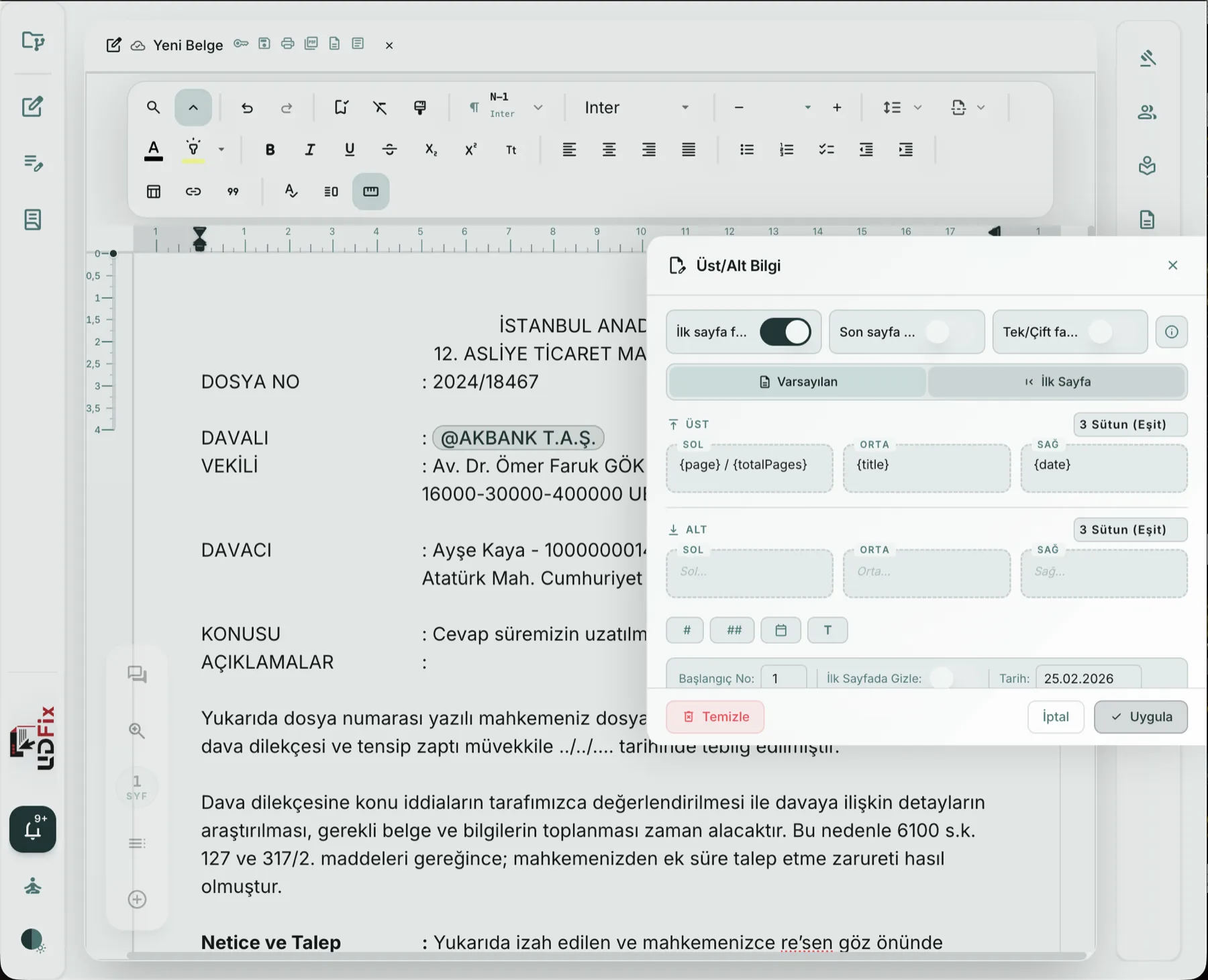
Task: Insert a numbered list
Action: (787, 150)
